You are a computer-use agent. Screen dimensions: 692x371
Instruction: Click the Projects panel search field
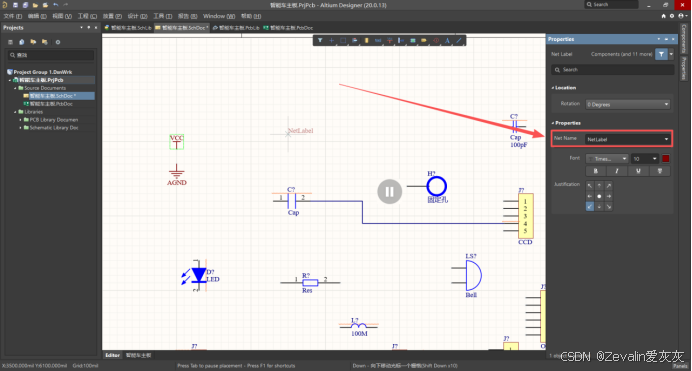click(51, 55)
